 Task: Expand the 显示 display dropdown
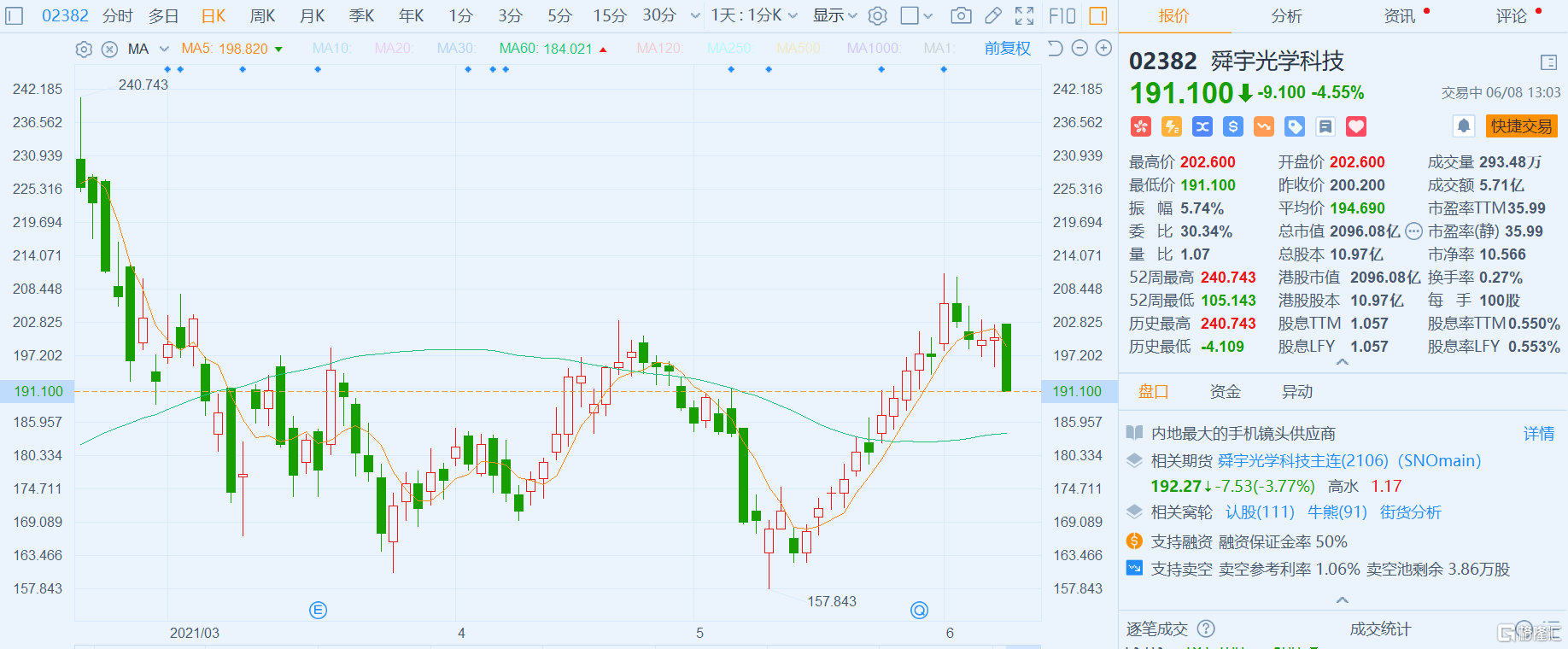tap(834, 15)
